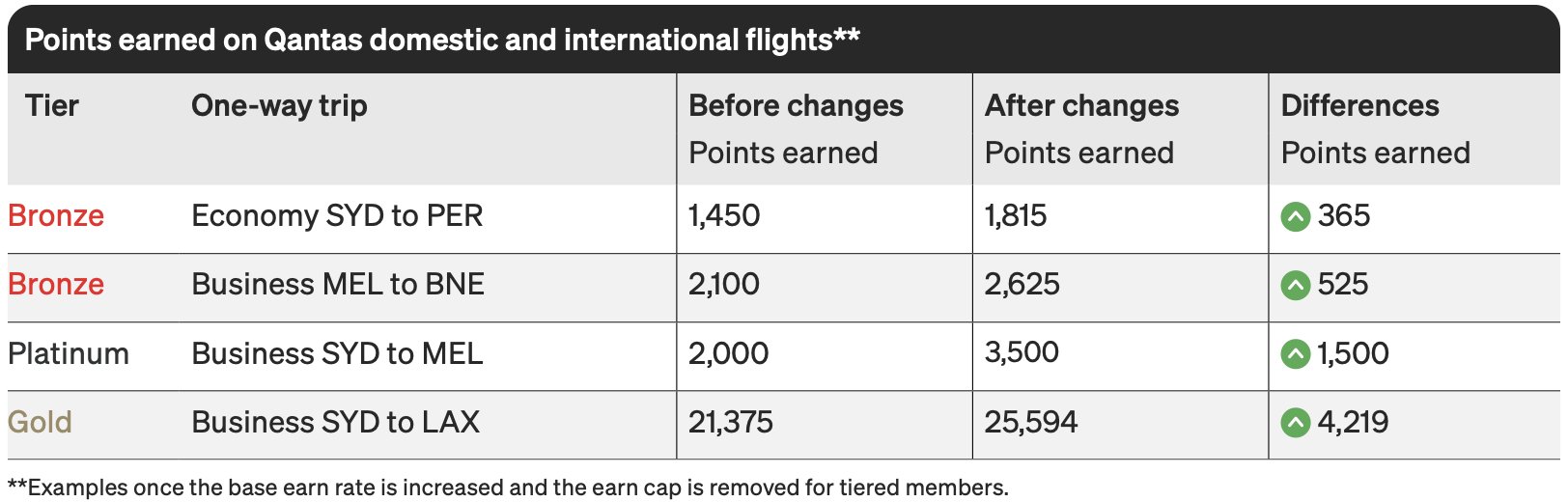
Task: Select the Business SYD to LAX cell
Action: (x=335, y=422)
